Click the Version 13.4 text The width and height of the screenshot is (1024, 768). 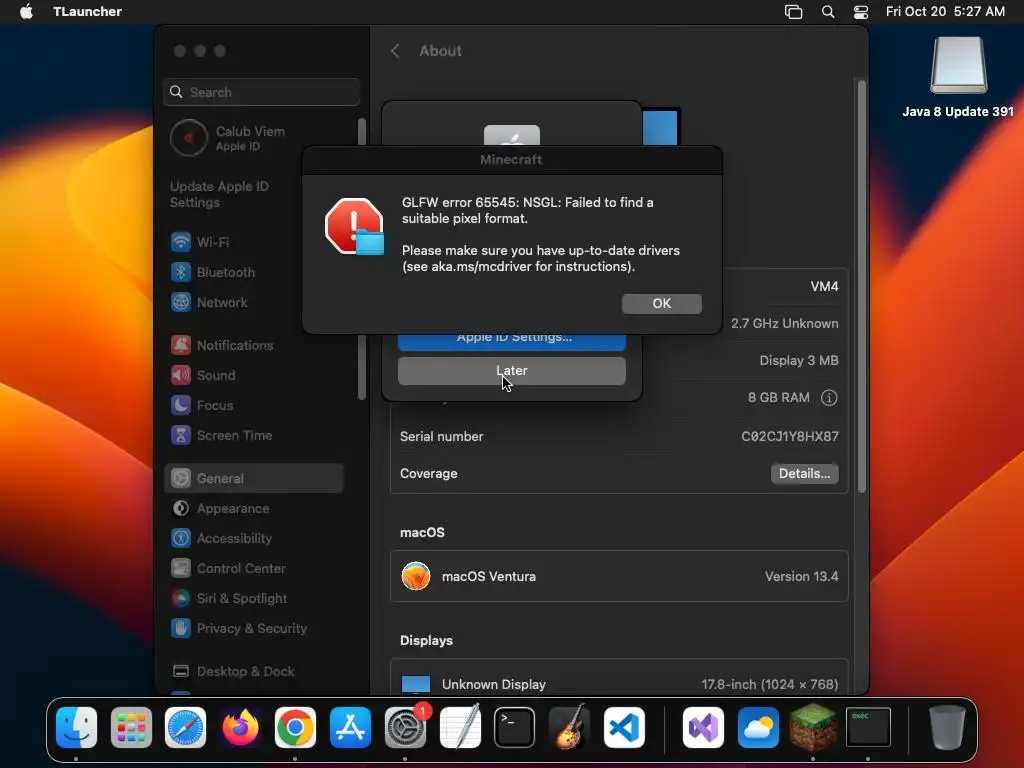click(x=801, y=576)
